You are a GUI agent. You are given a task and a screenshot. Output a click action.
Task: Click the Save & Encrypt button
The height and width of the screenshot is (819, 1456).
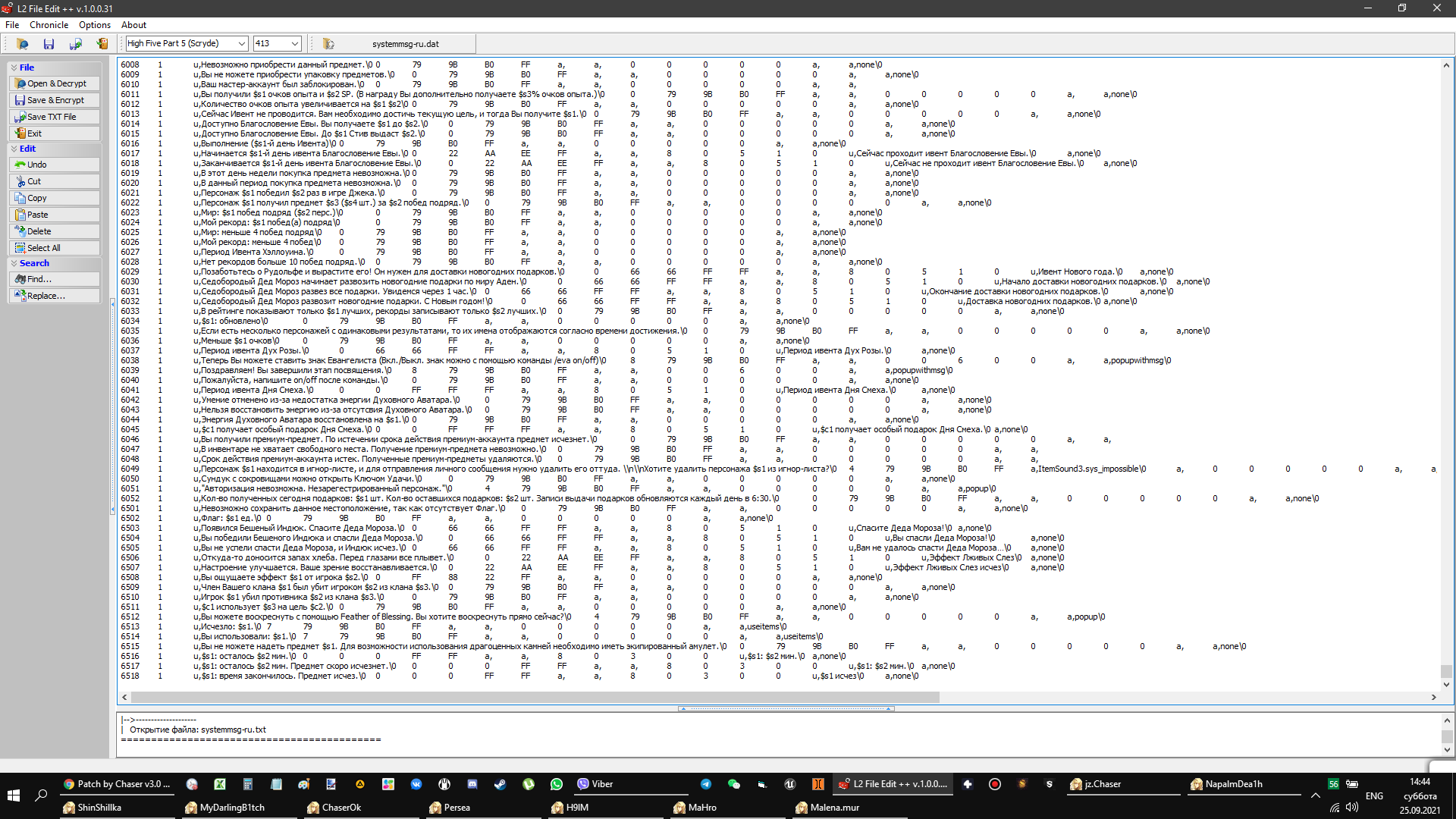(x=55, y=100)
